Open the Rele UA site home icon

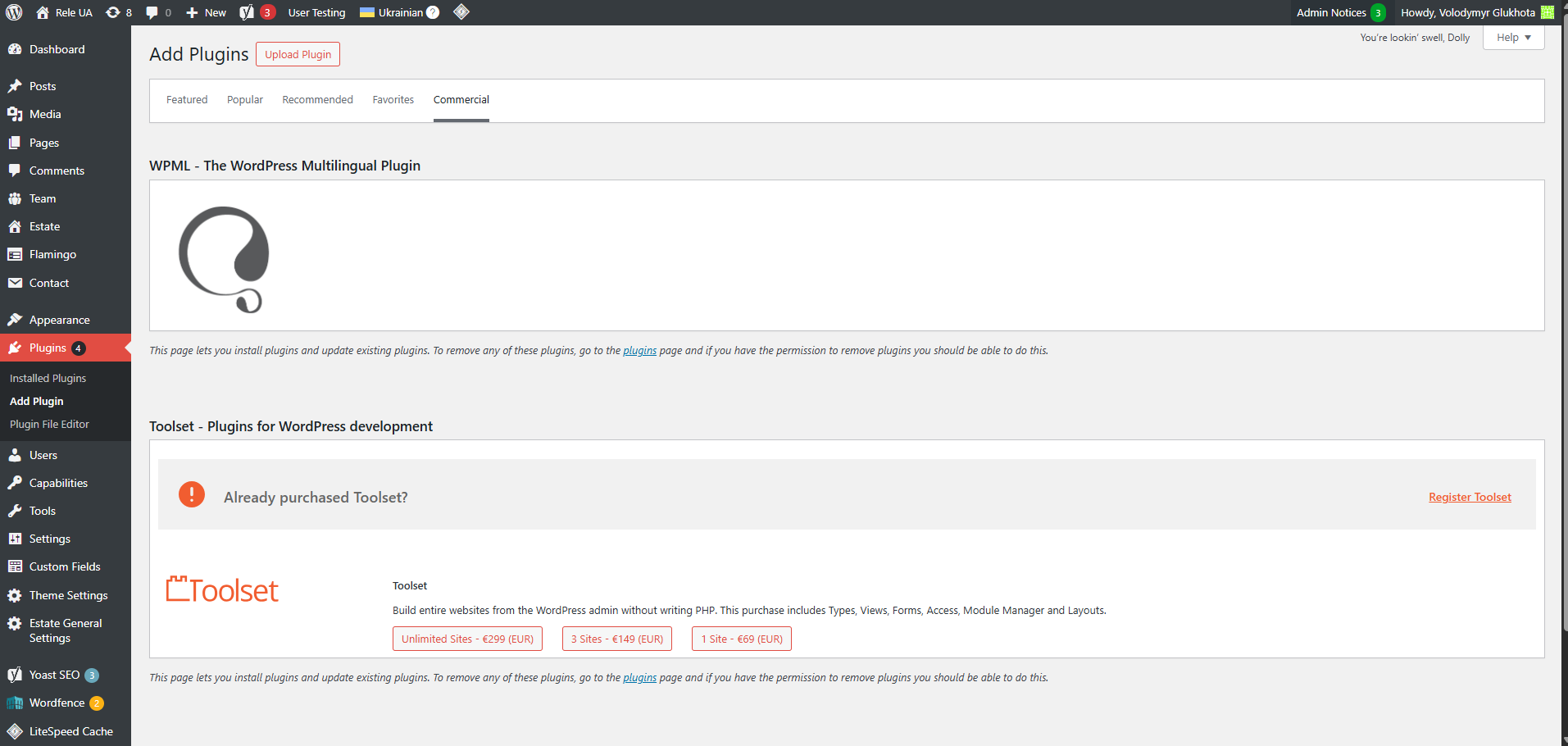coord(43,12)
